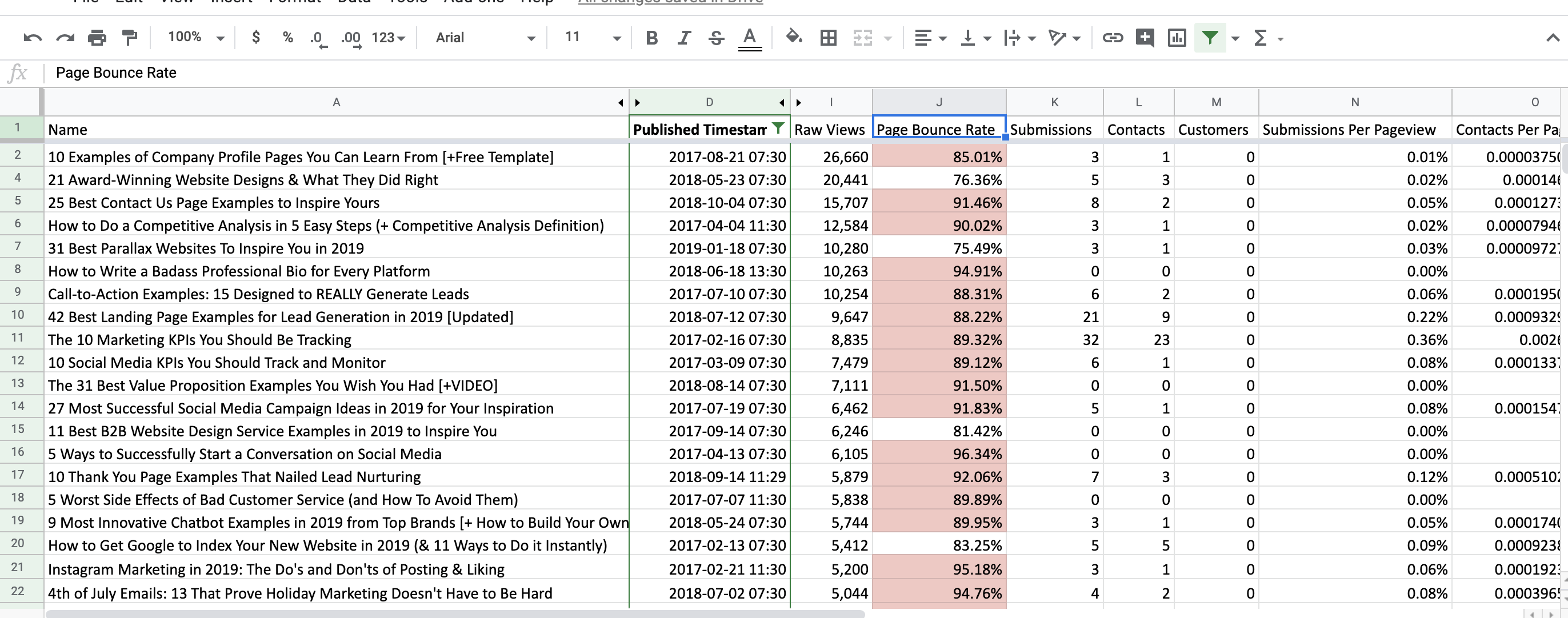
Task: Open the Borders icon
Action: (x=828, y=37)
